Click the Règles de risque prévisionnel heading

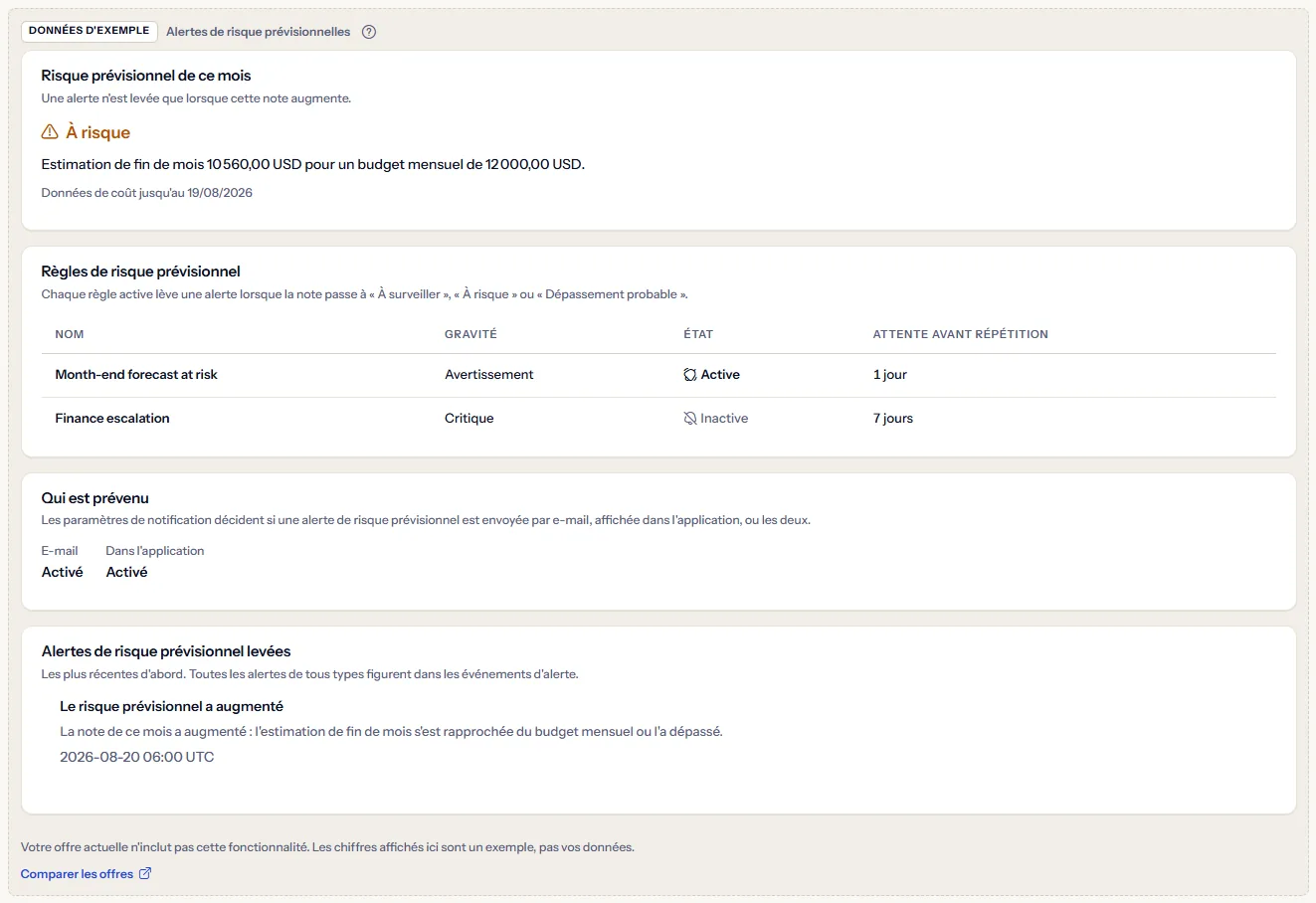(x=141, y=271)
